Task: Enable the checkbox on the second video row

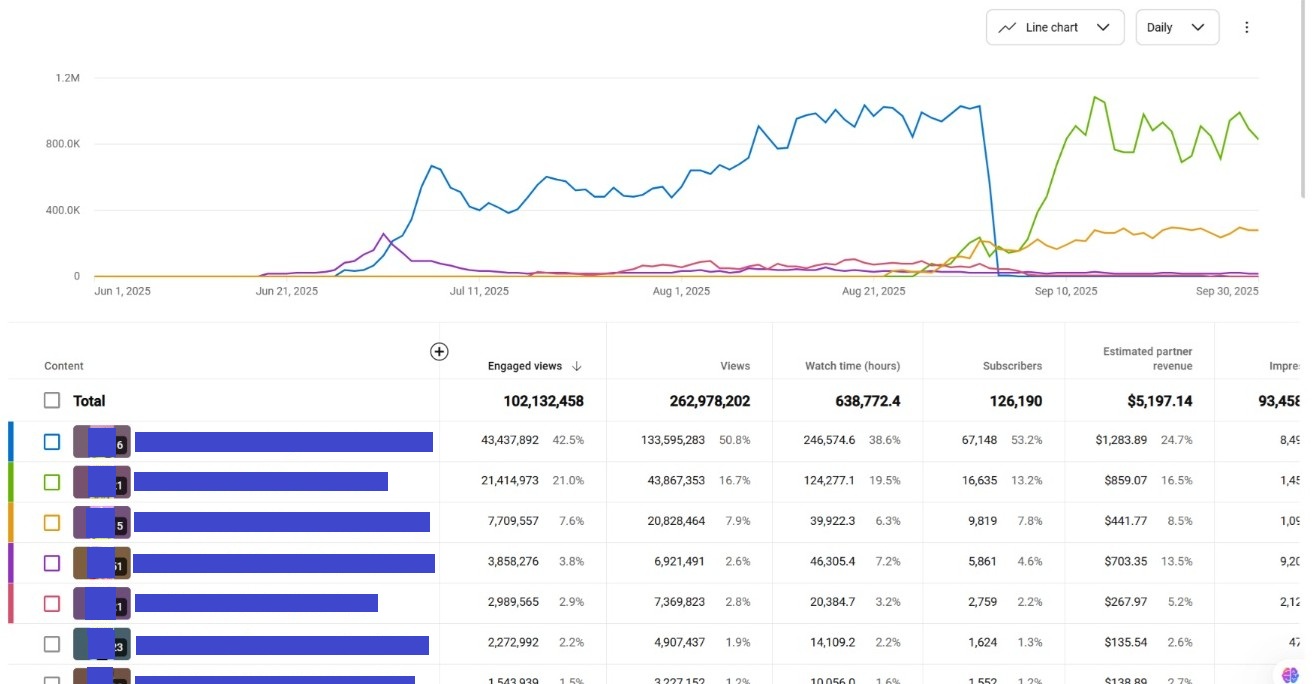Action: 51,481
